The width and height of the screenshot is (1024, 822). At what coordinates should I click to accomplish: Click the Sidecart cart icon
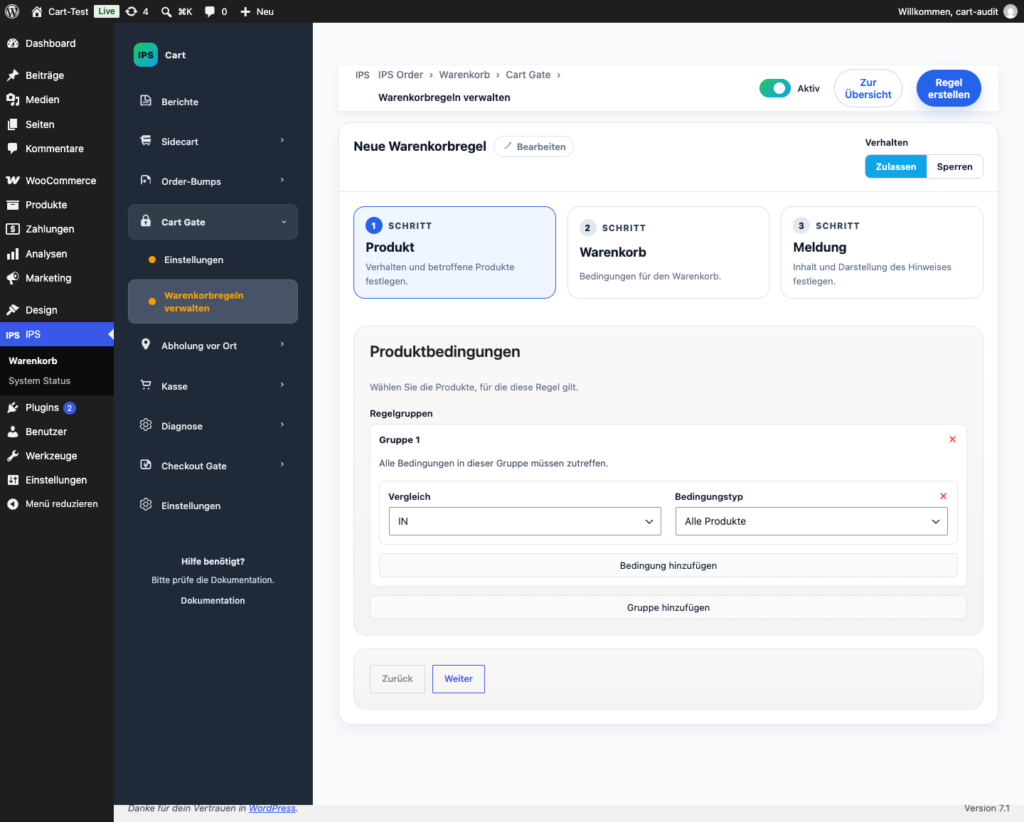[x=146, y=140]
